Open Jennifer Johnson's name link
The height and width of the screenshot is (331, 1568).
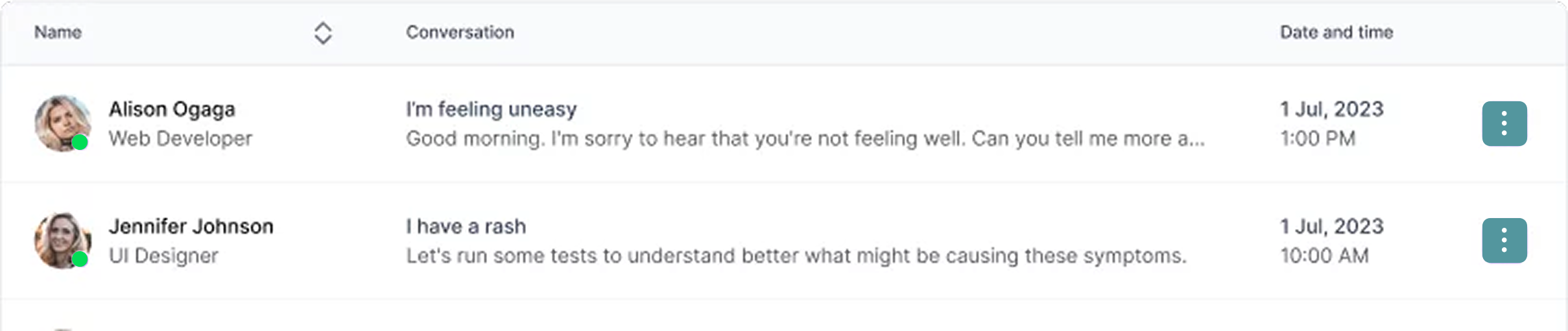point(191,227)
